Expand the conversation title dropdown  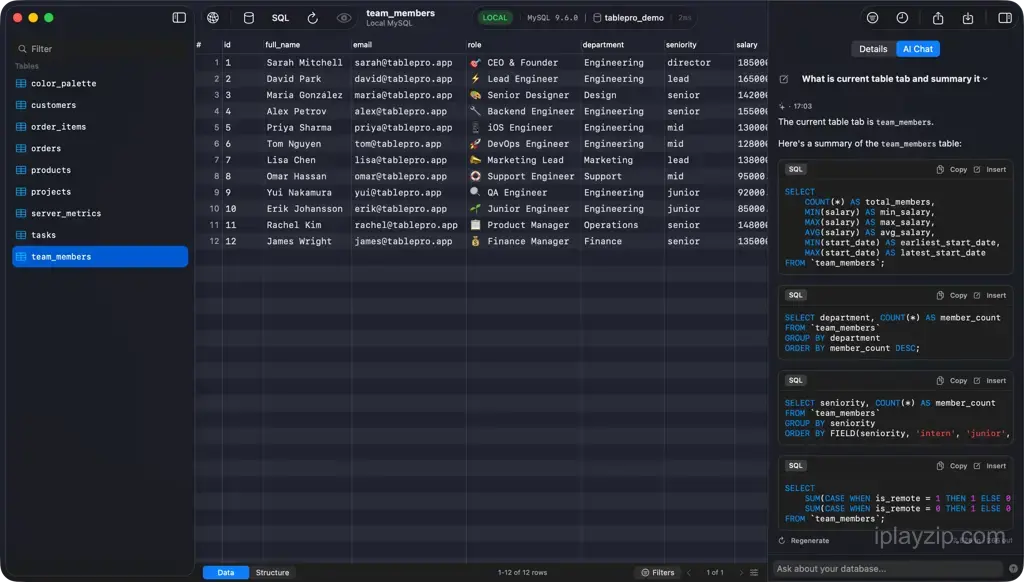click(x=895, y=78)
